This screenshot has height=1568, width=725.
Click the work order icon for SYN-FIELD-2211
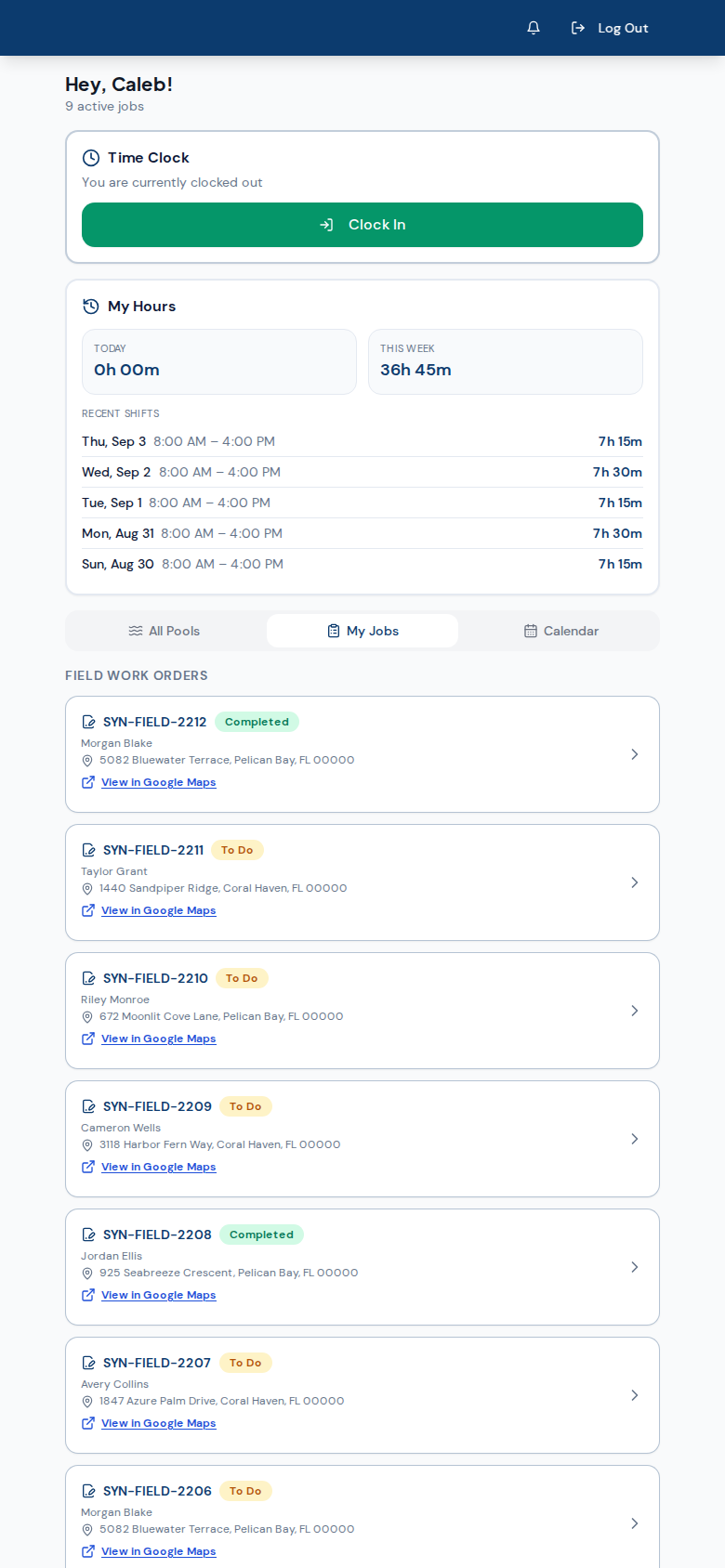click(89, 850)
